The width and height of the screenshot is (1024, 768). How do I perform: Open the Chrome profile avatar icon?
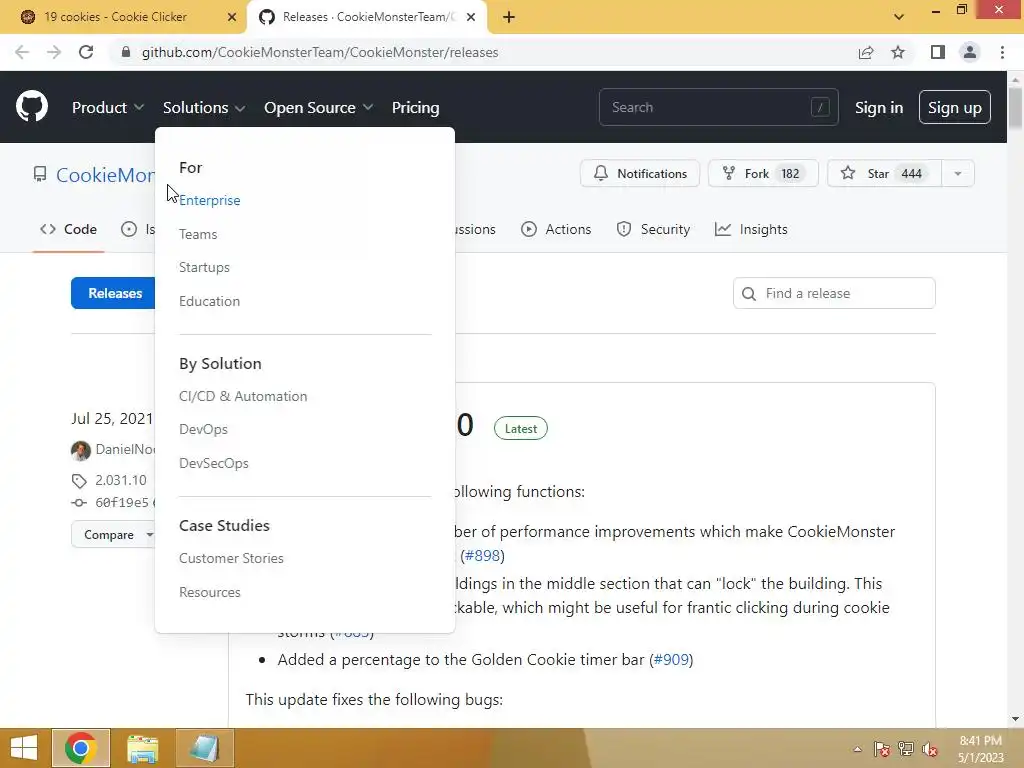tap(970, 52)
